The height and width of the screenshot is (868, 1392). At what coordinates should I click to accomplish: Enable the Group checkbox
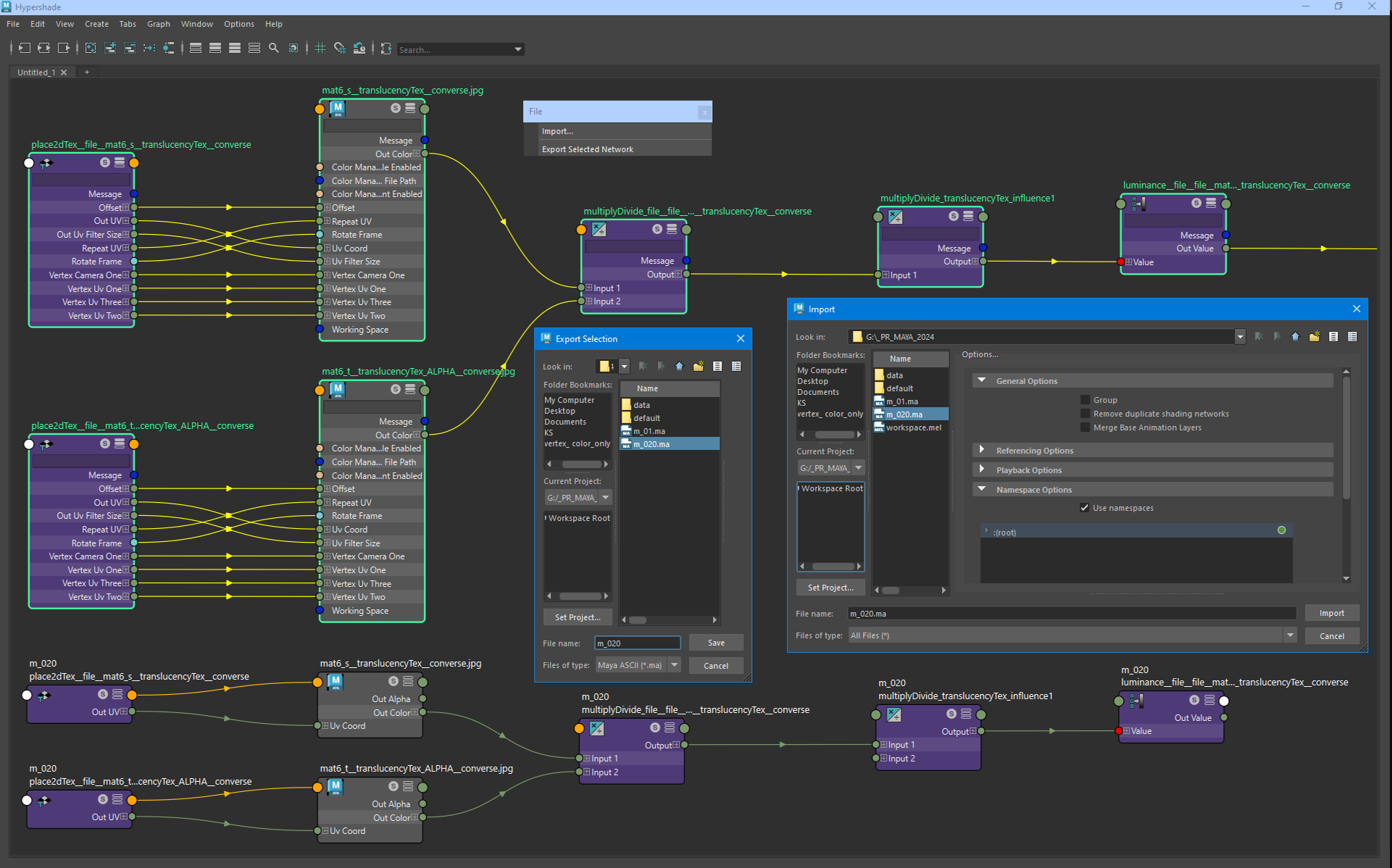tap(1085, 400)
